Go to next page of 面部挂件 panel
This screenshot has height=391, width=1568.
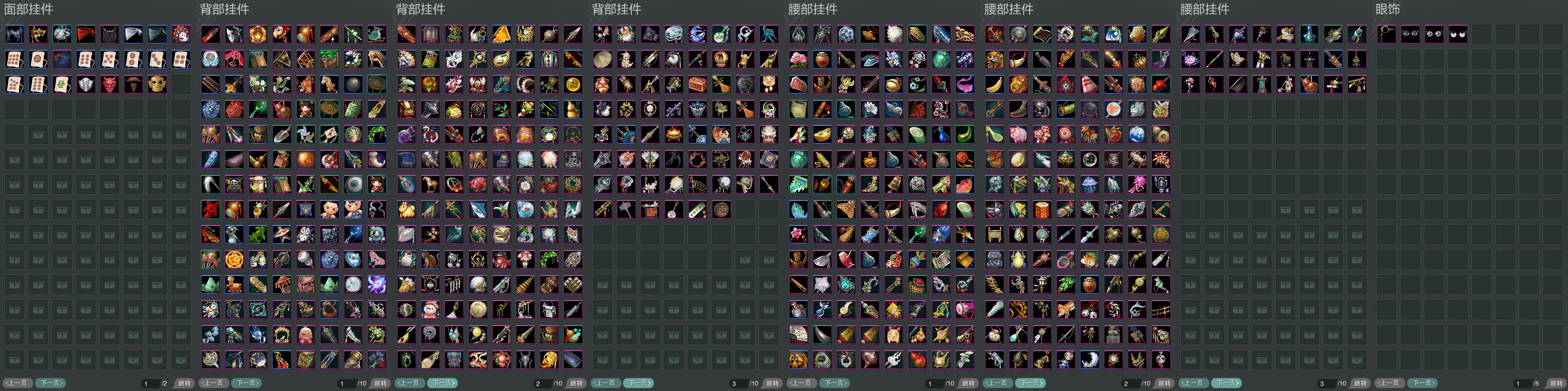(x=50, y=383)
